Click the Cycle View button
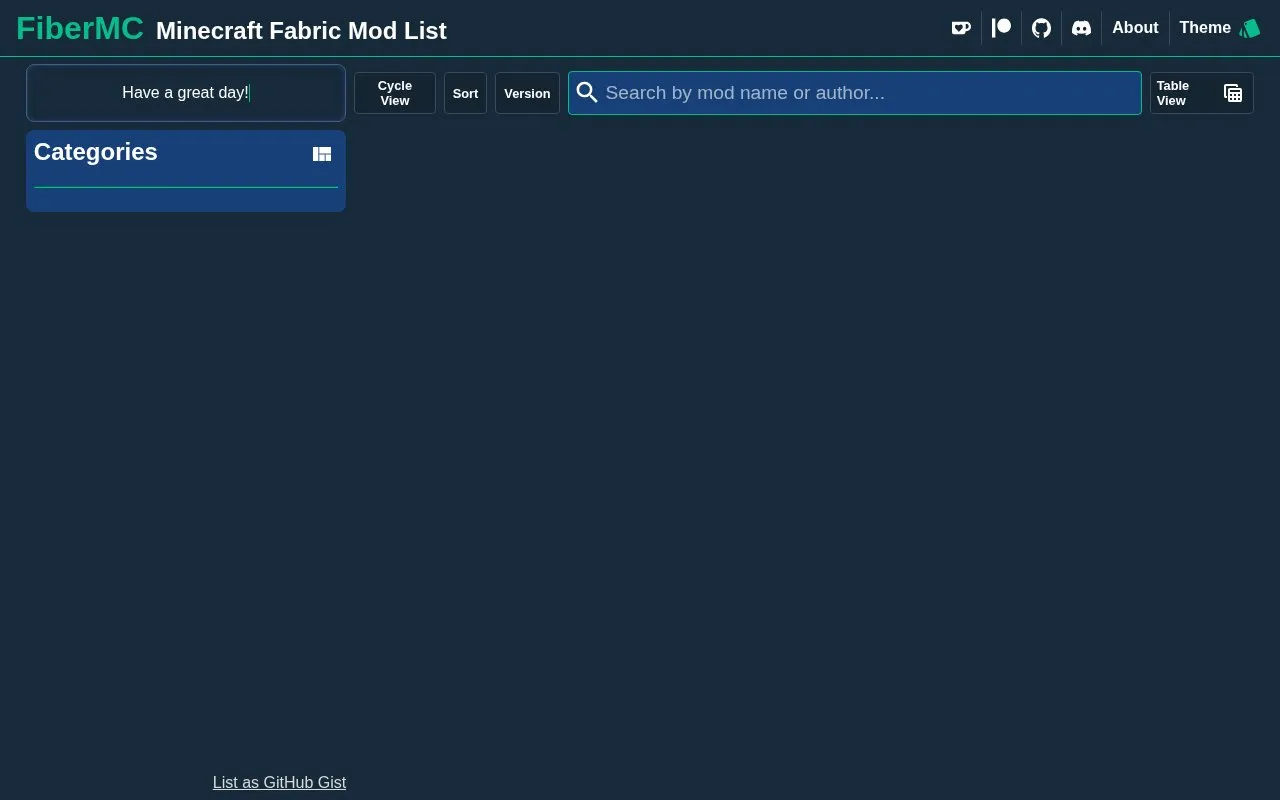 pyautogui.click(x=395, y=93)
